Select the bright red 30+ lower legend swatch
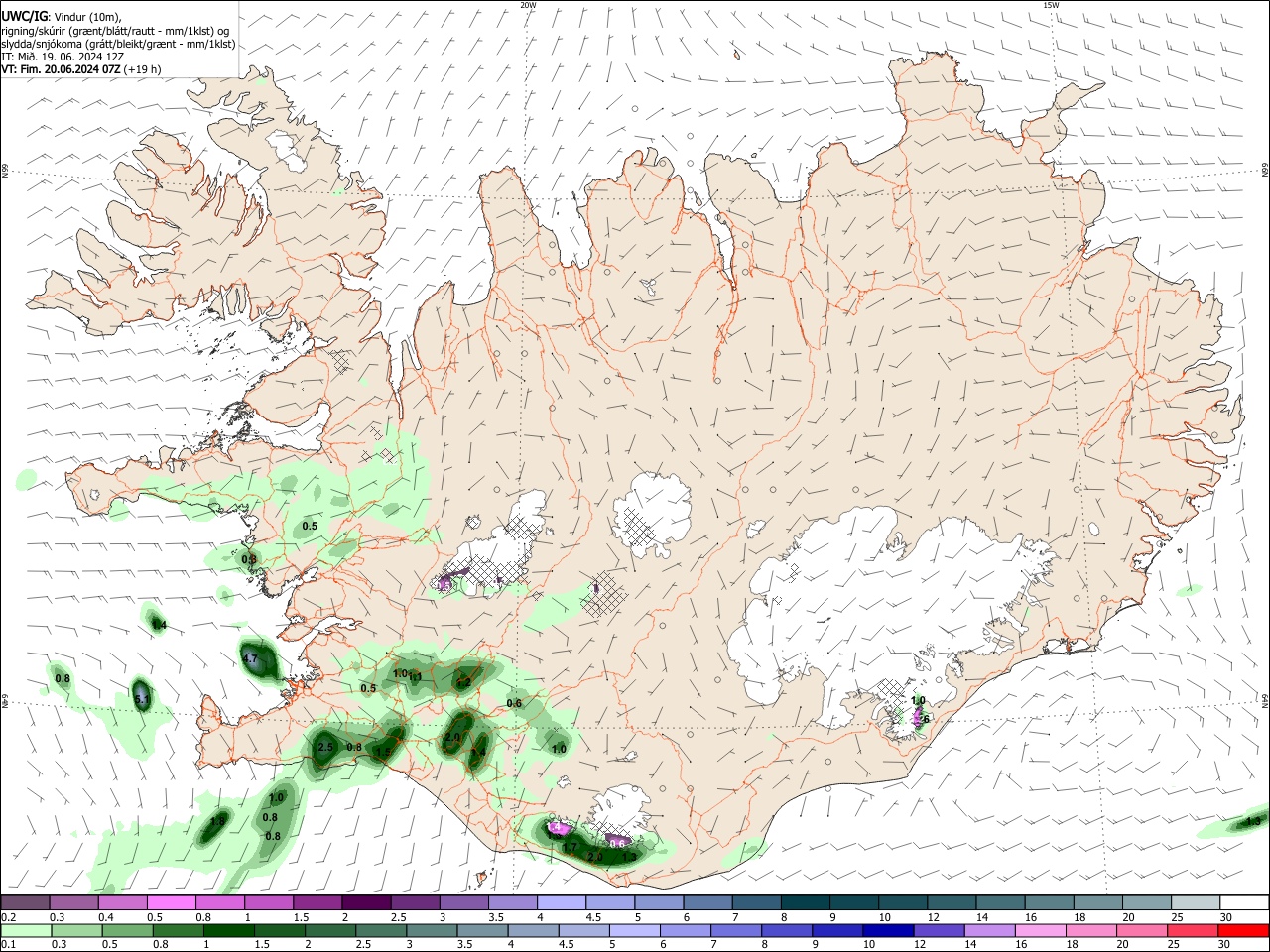 (1244, 931)
